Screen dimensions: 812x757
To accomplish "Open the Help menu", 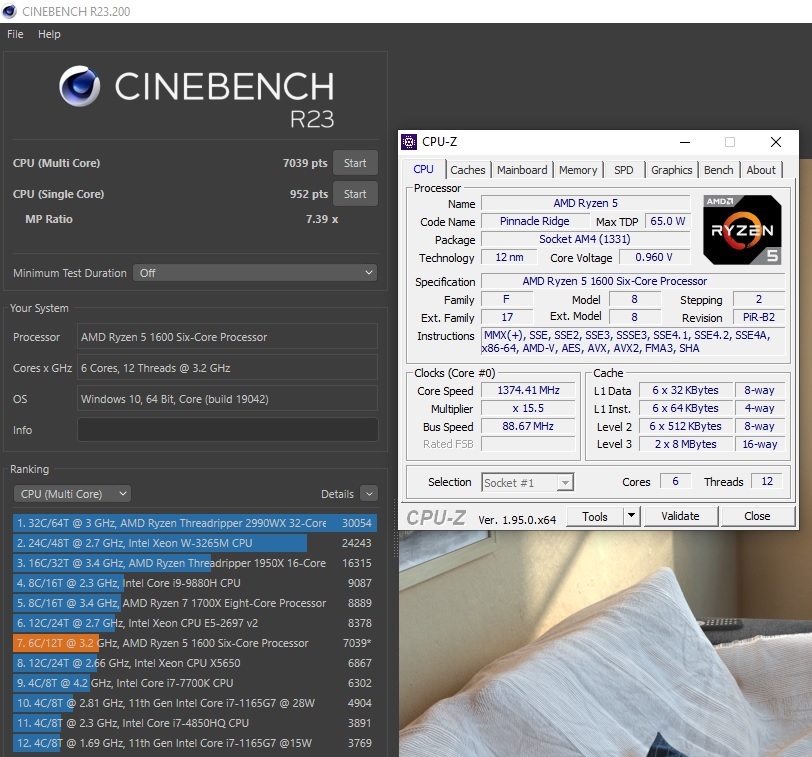I will tap(49, 34).
